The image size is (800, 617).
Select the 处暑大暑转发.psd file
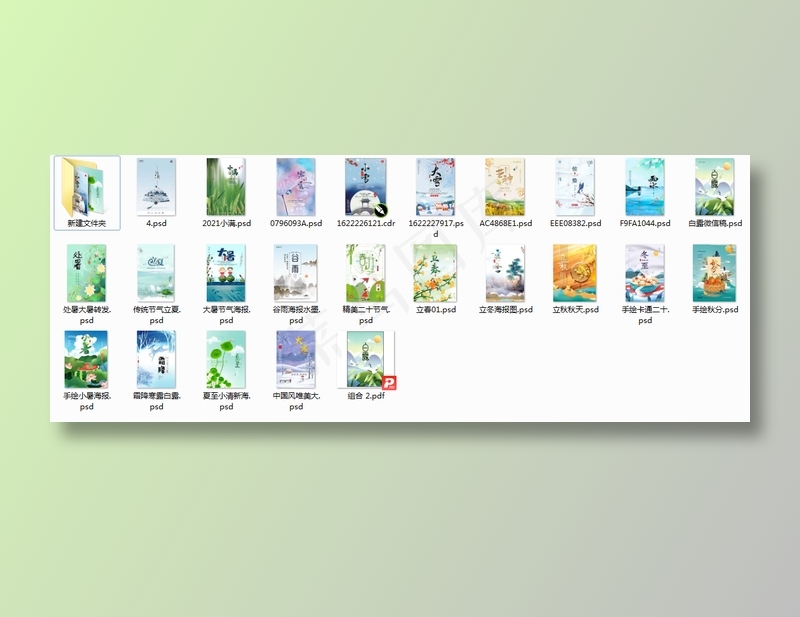[x=87, y=273]
